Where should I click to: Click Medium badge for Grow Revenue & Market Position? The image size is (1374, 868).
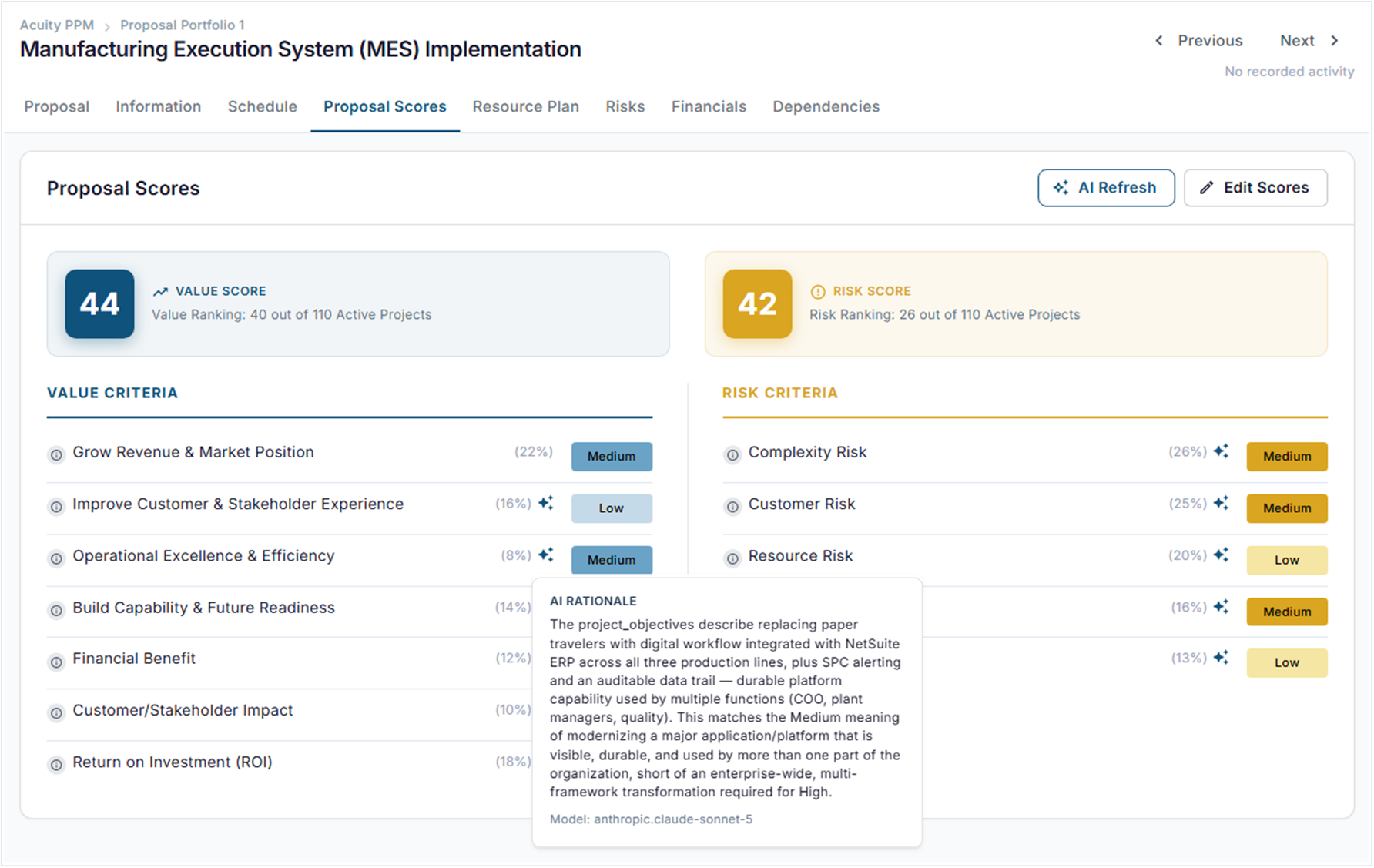[x=612, y=457]
